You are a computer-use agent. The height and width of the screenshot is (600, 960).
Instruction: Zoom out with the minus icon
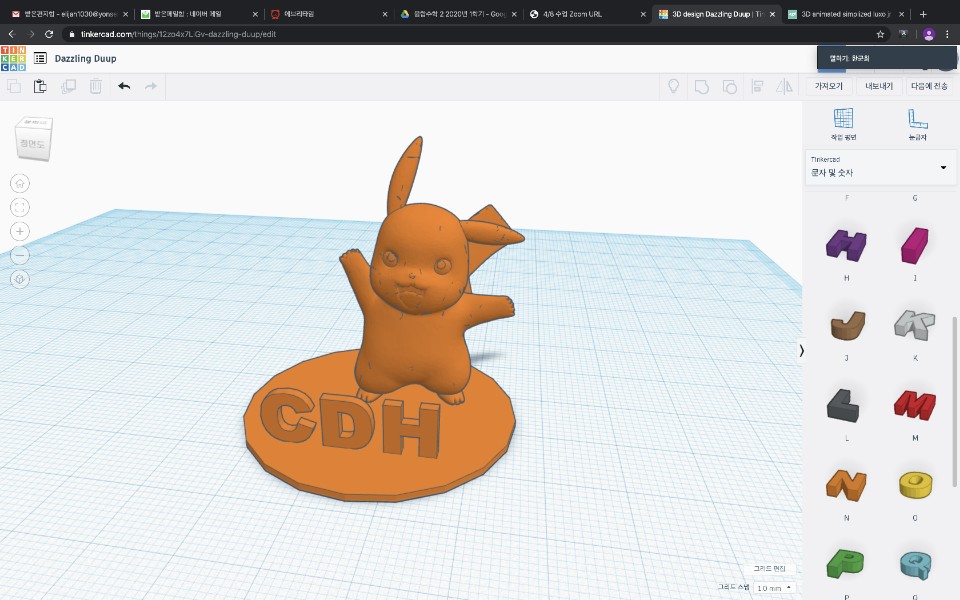pyautogui.click(x=20, y=255)
